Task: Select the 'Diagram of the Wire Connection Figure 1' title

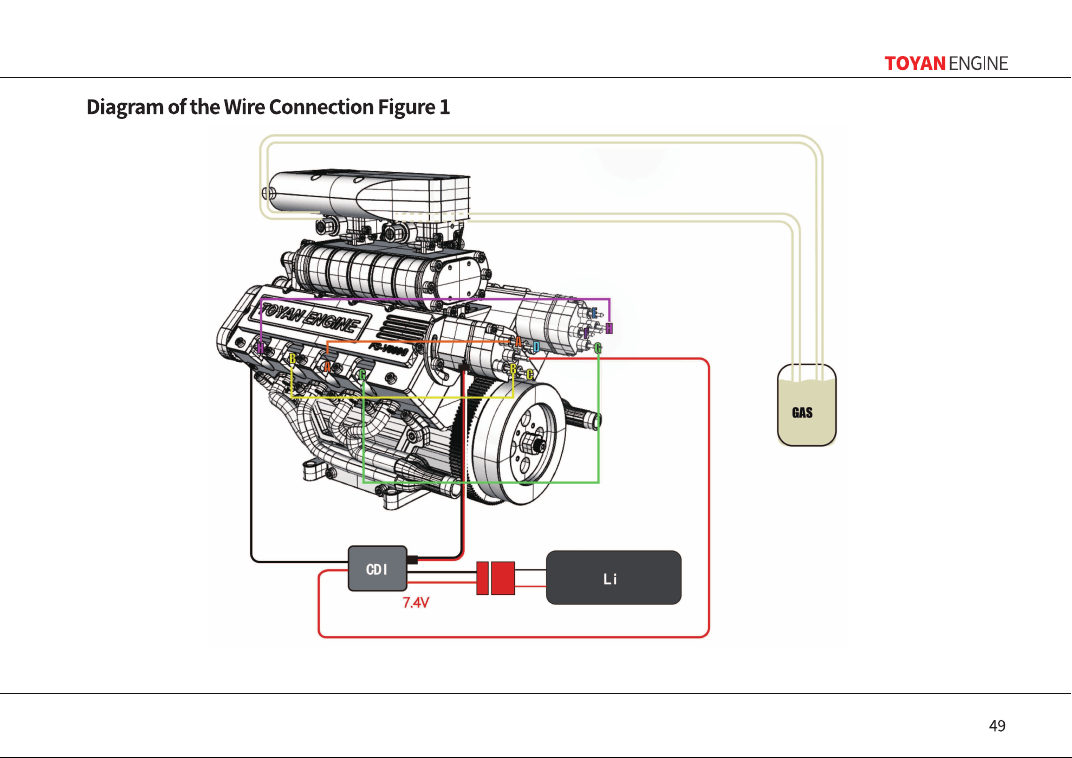Action: click(268, 107)
